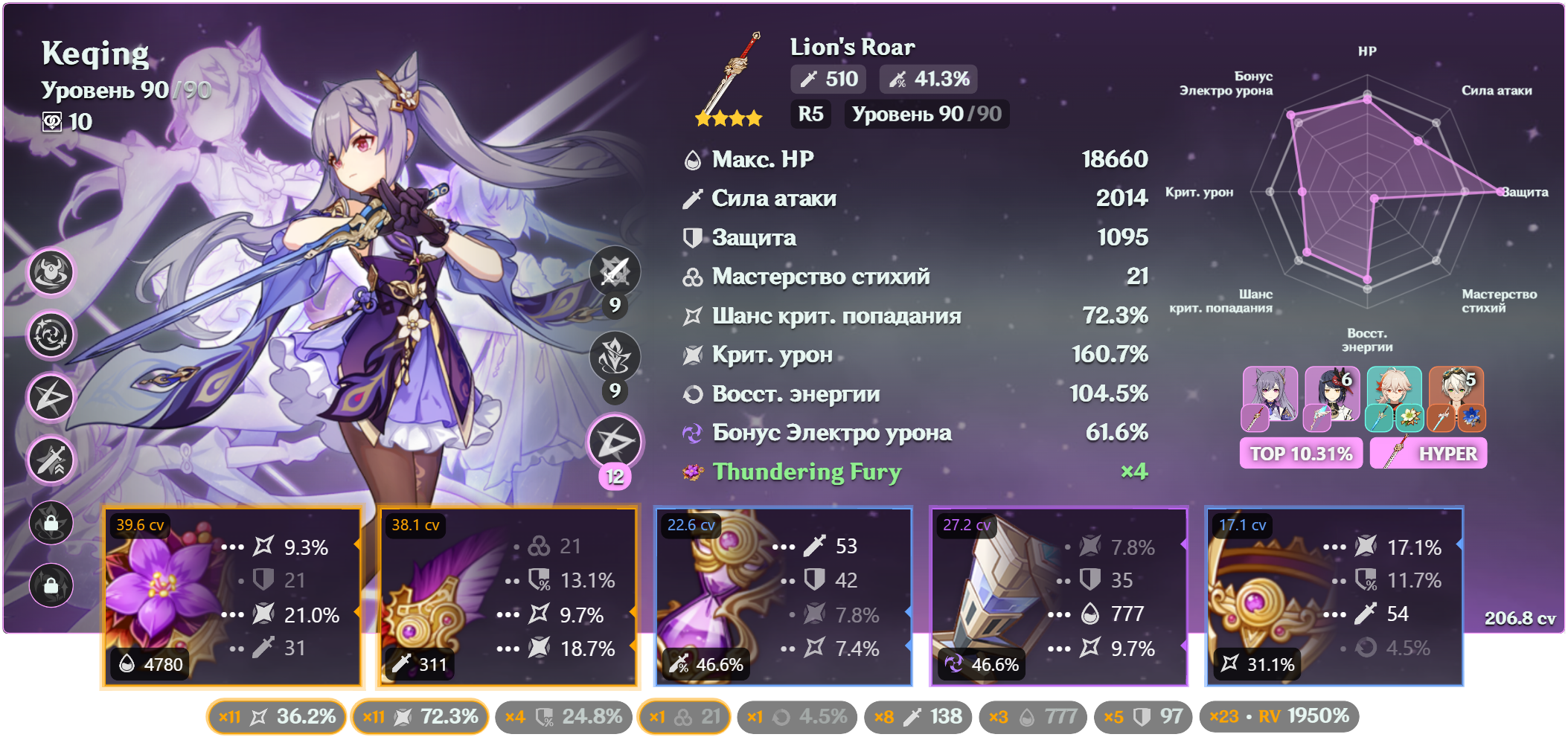The width and height of the screenshot is (1568, 740).
Task: Toggle the x11 crit damage 72.3% pill
Action: [x=420, y=717]
